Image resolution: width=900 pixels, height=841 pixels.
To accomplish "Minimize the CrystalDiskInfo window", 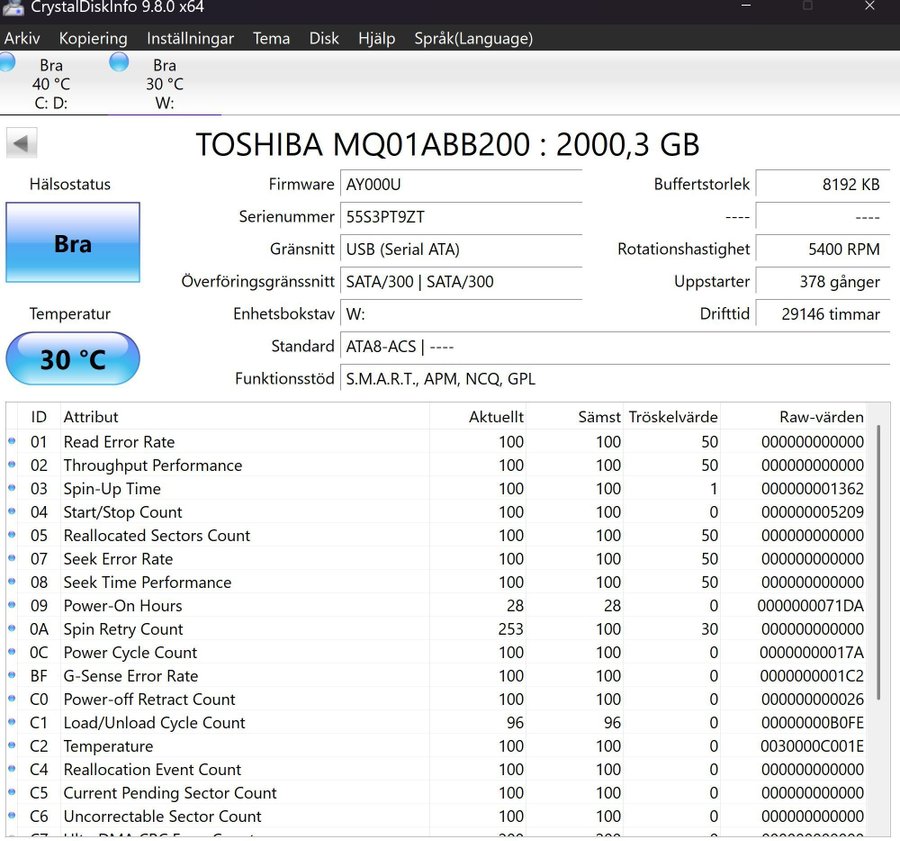I will 746,6.
